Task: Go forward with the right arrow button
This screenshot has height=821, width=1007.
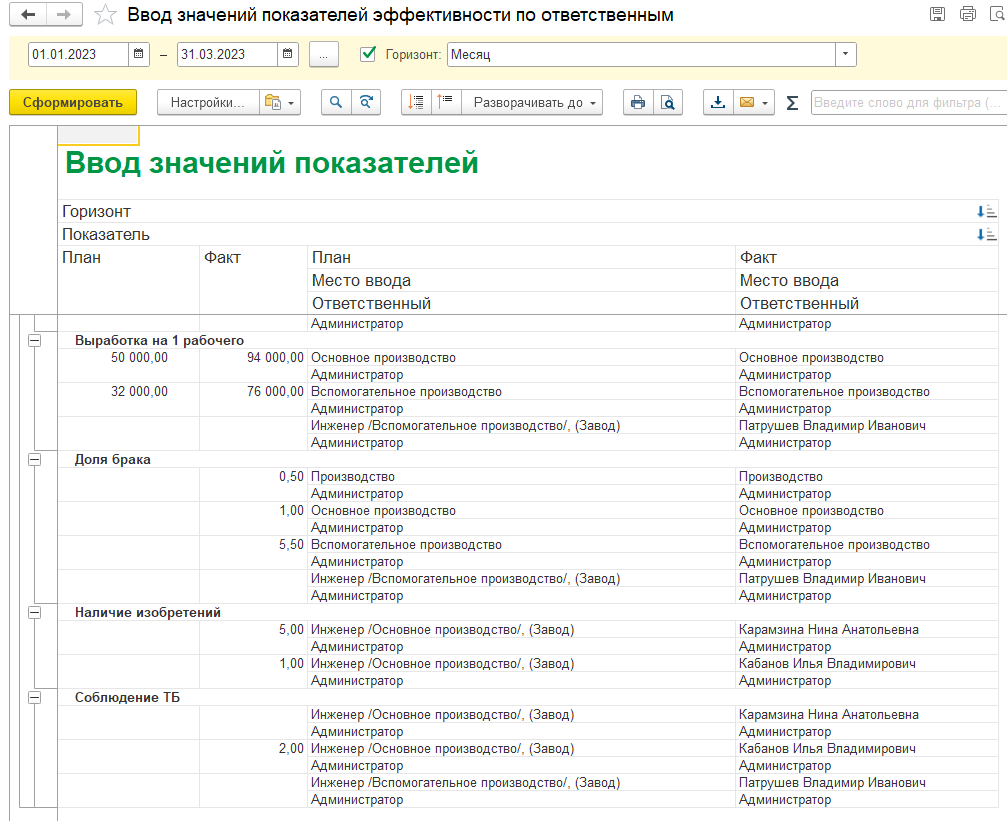Action: 64,15
